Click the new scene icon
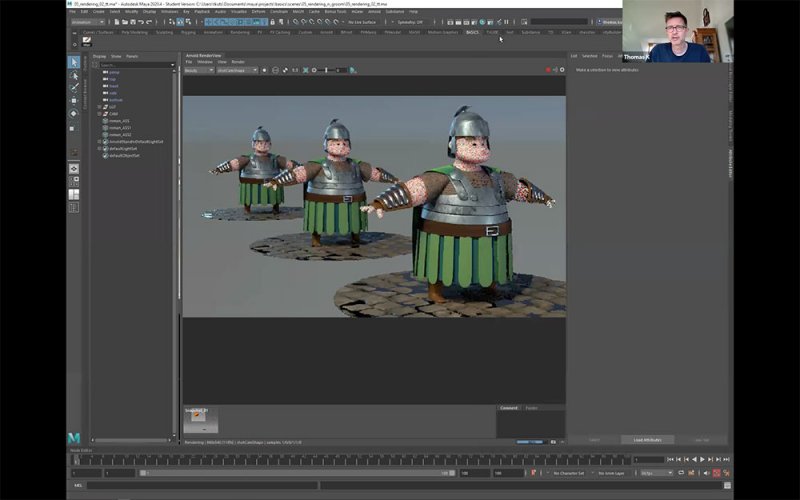The height and width of the screenshot is (500, 800). pos(117,22)
